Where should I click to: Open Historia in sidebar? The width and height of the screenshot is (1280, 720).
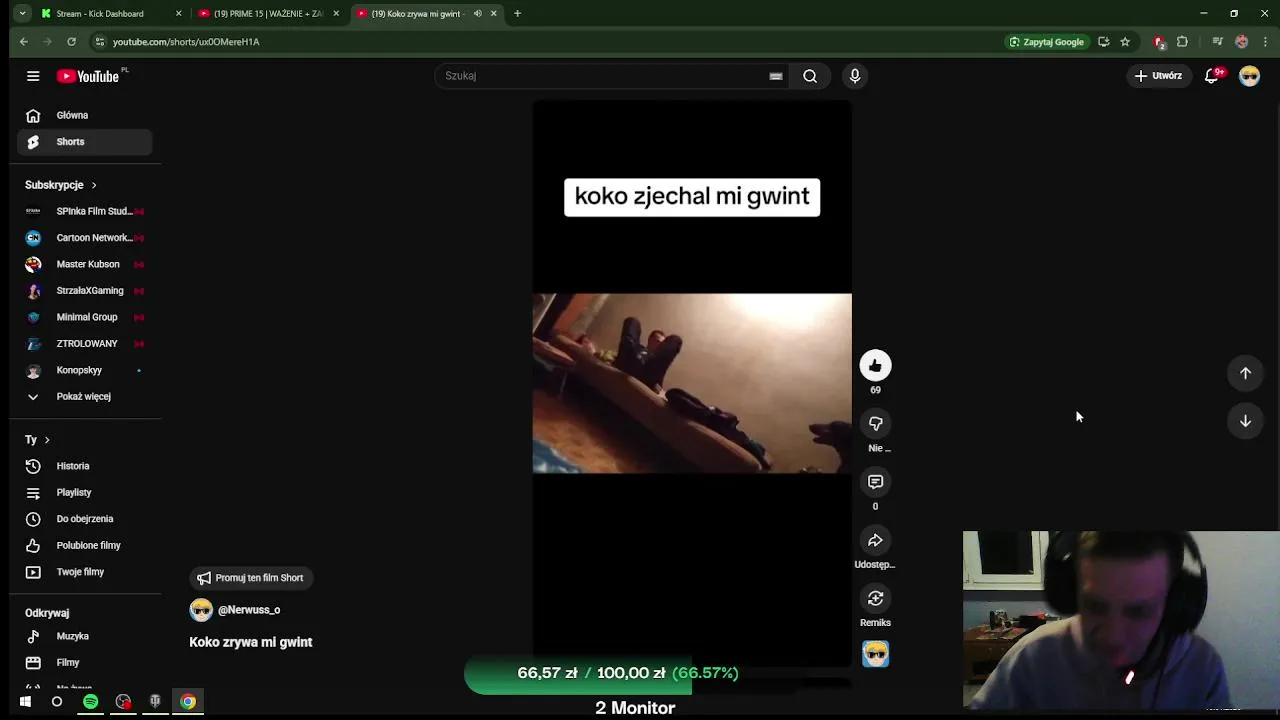pos(84,467)
